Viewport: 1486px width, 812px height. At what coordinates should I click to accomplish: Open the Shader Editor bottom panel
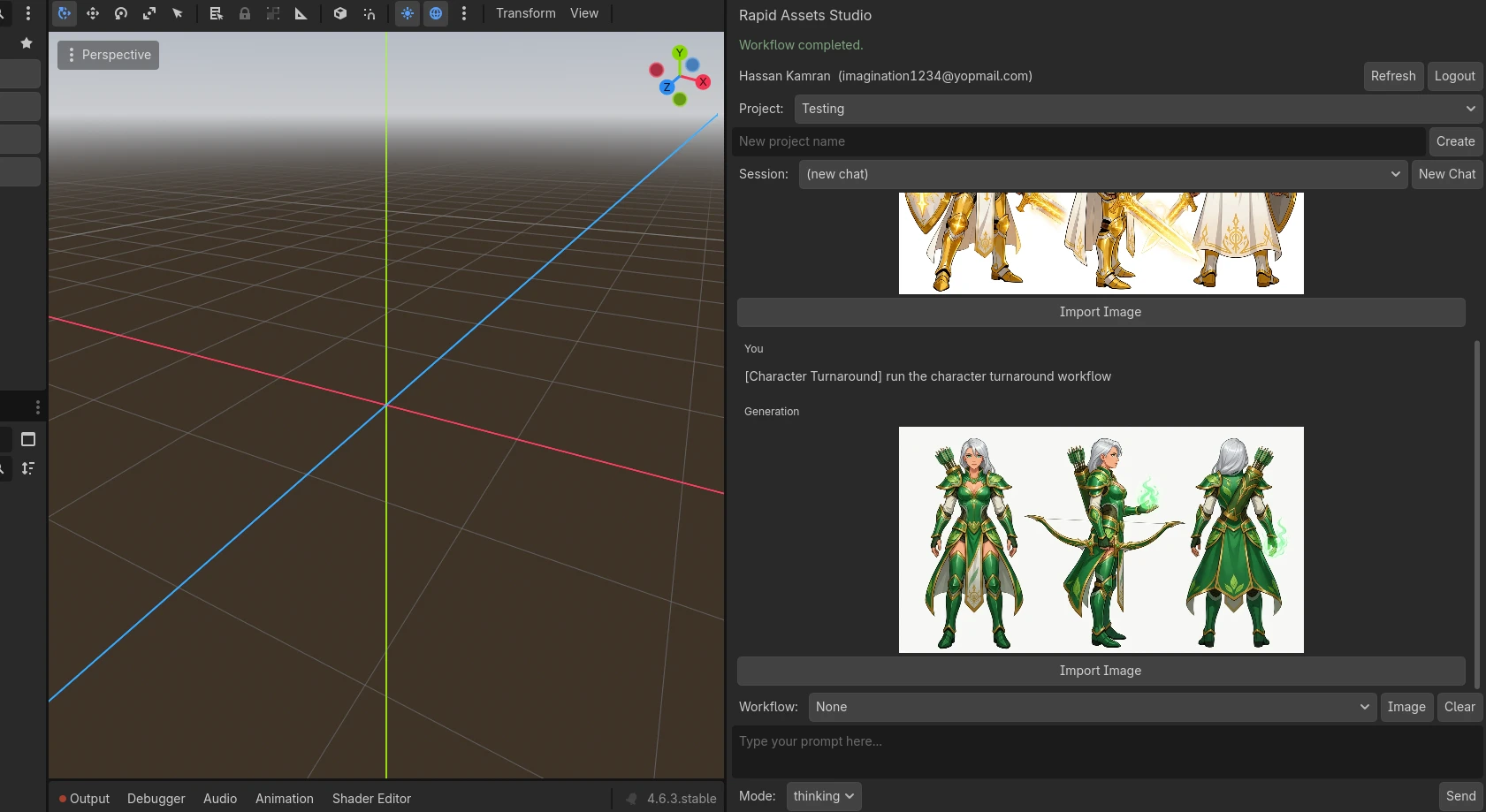click(372, 799)
